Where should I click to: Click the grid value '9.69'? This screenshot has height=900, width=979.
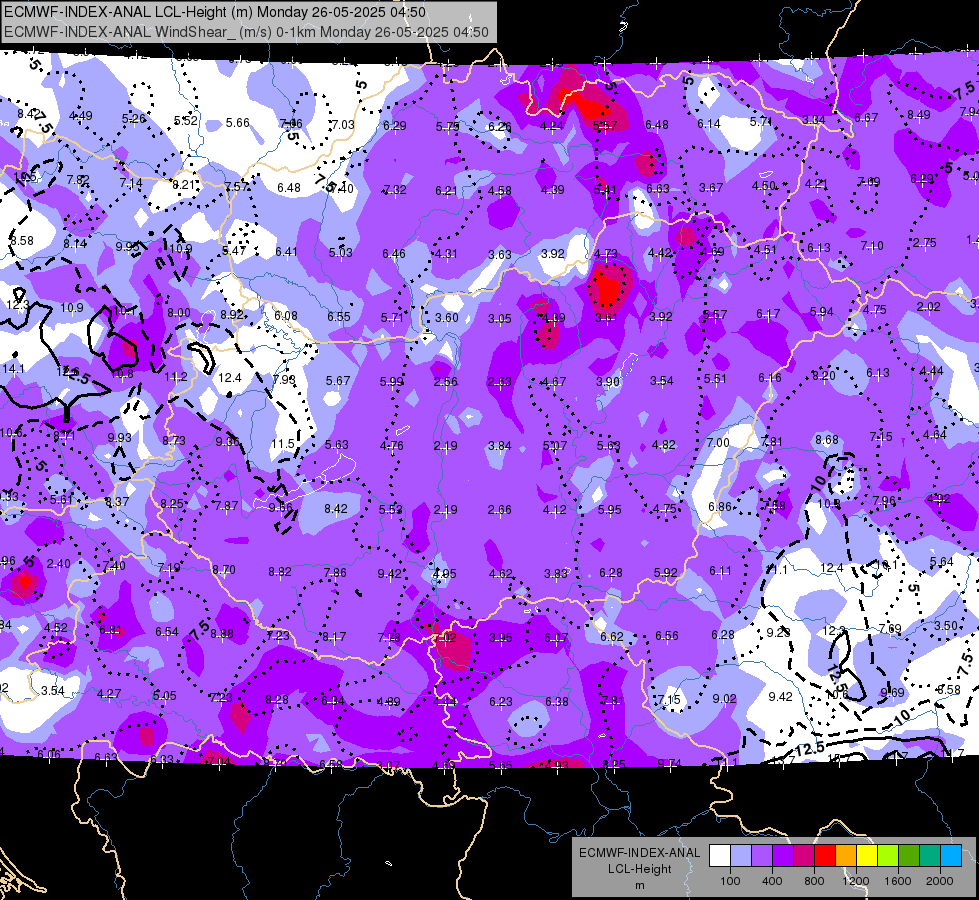[x=892, y=692]
